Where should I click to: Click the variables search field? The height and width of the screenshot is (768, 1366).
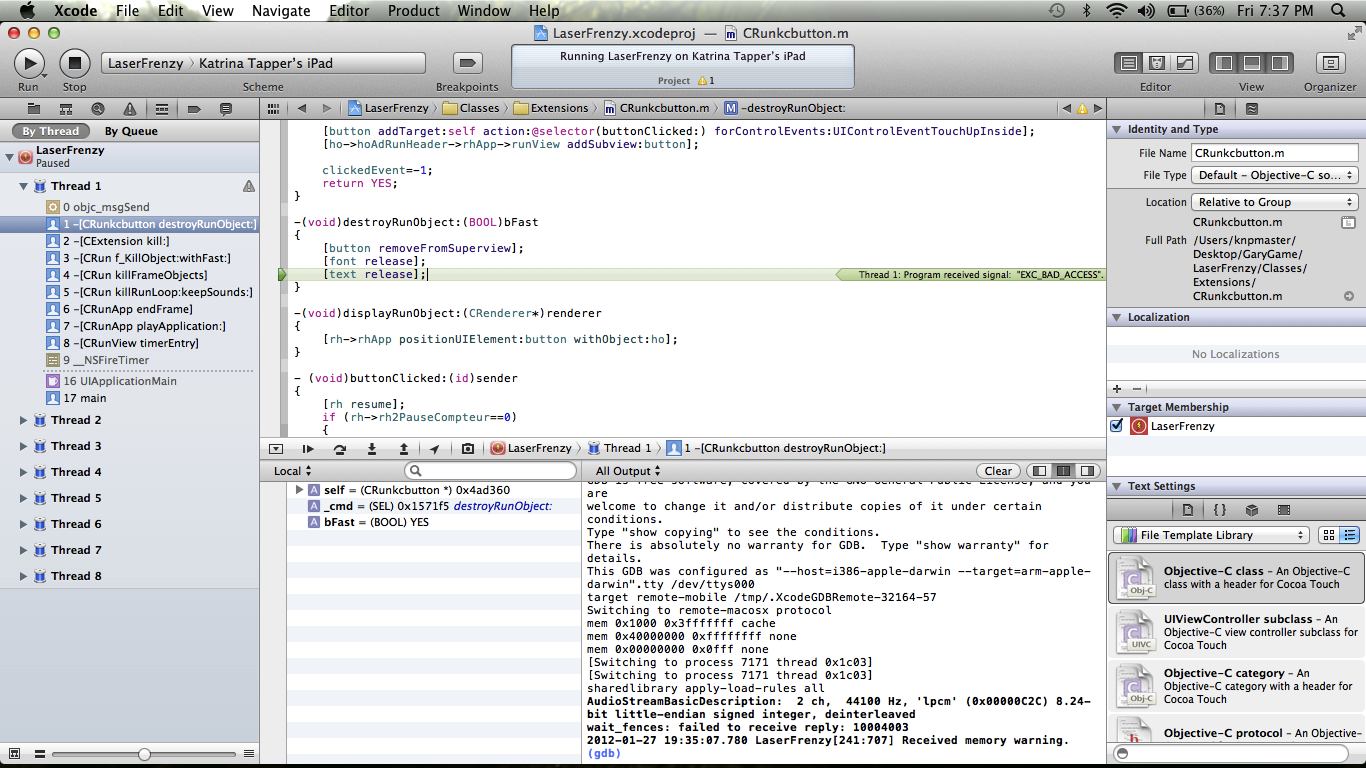coord(491,471)
